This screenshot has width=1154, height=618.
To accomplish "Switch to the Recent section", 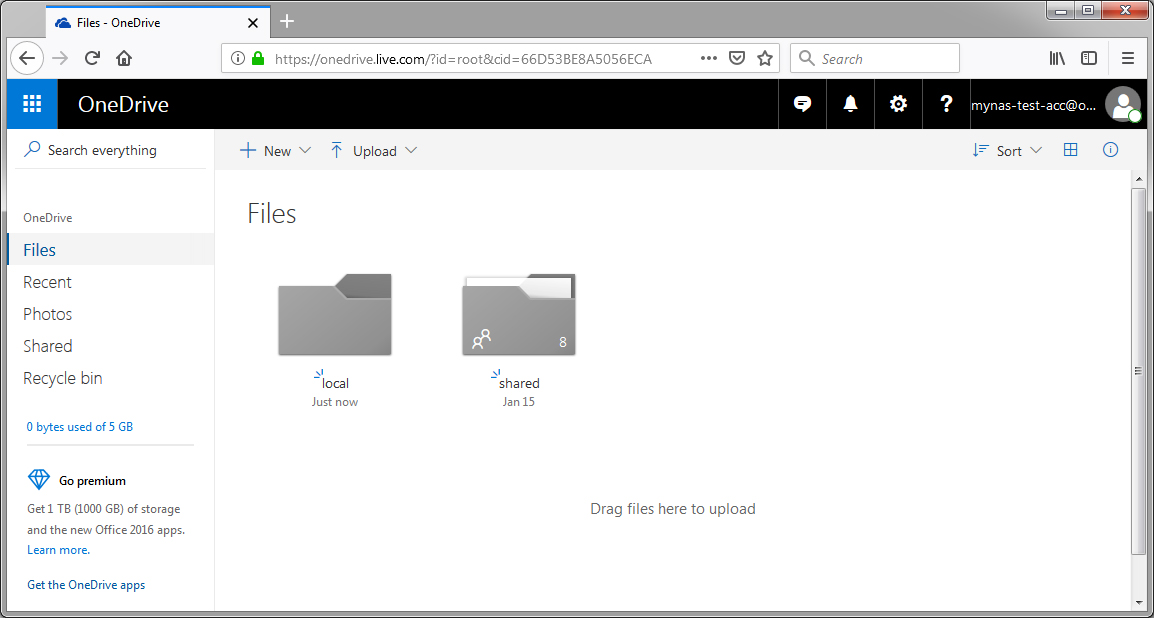I will 46,281.
